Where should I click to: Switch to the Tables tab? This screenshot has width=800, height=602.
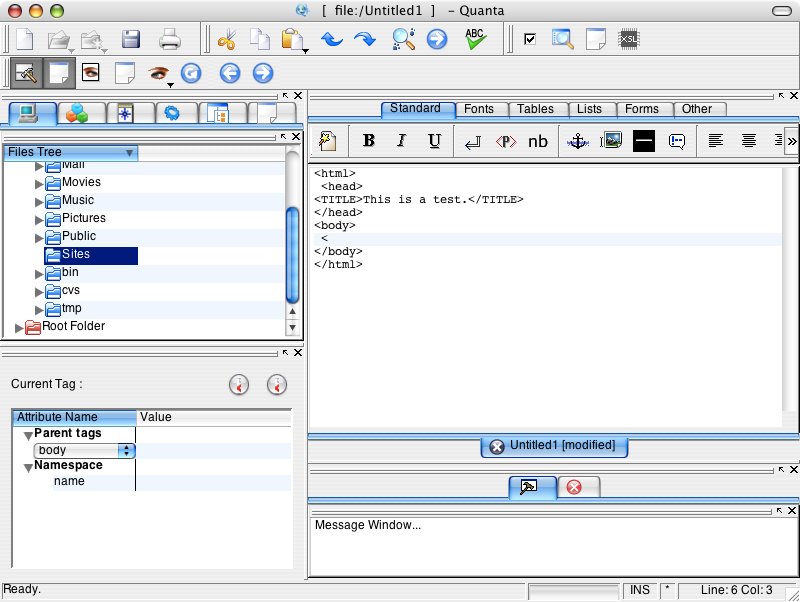pos(535,109)
